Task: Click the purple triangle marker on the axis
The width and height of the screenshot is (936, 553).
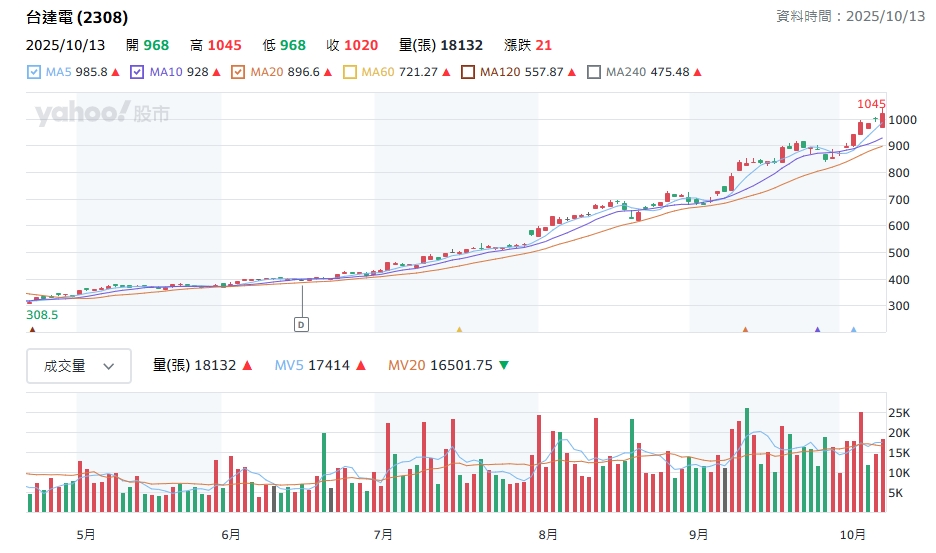Action: point(817,329)
